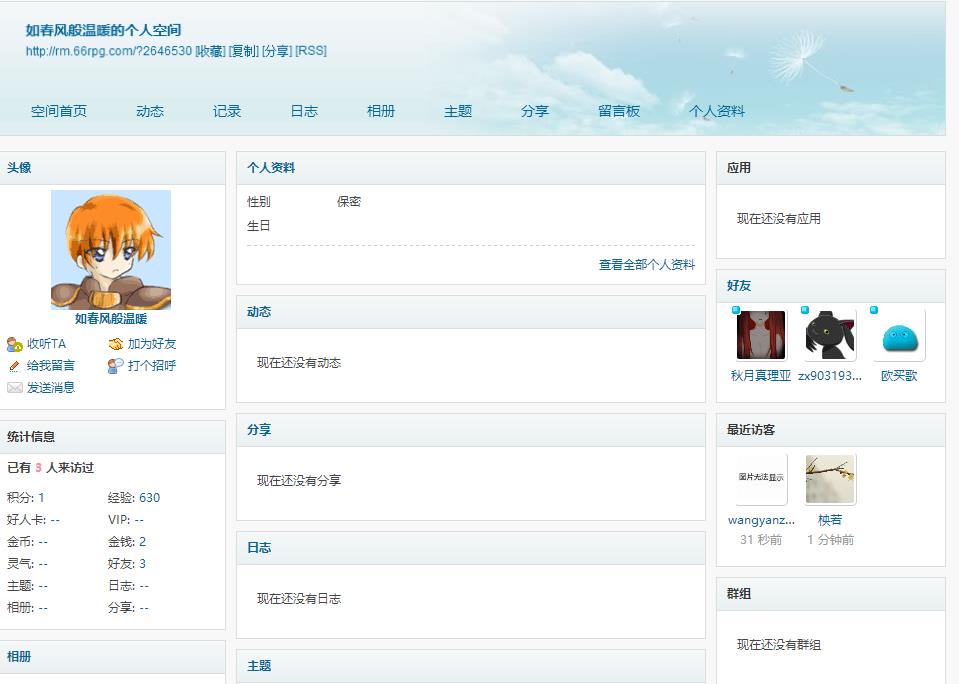Open friend 秋月真理亚 avatar thumbnail
Viewport: 959px width, 684px height.
click(x=761, y=335)
